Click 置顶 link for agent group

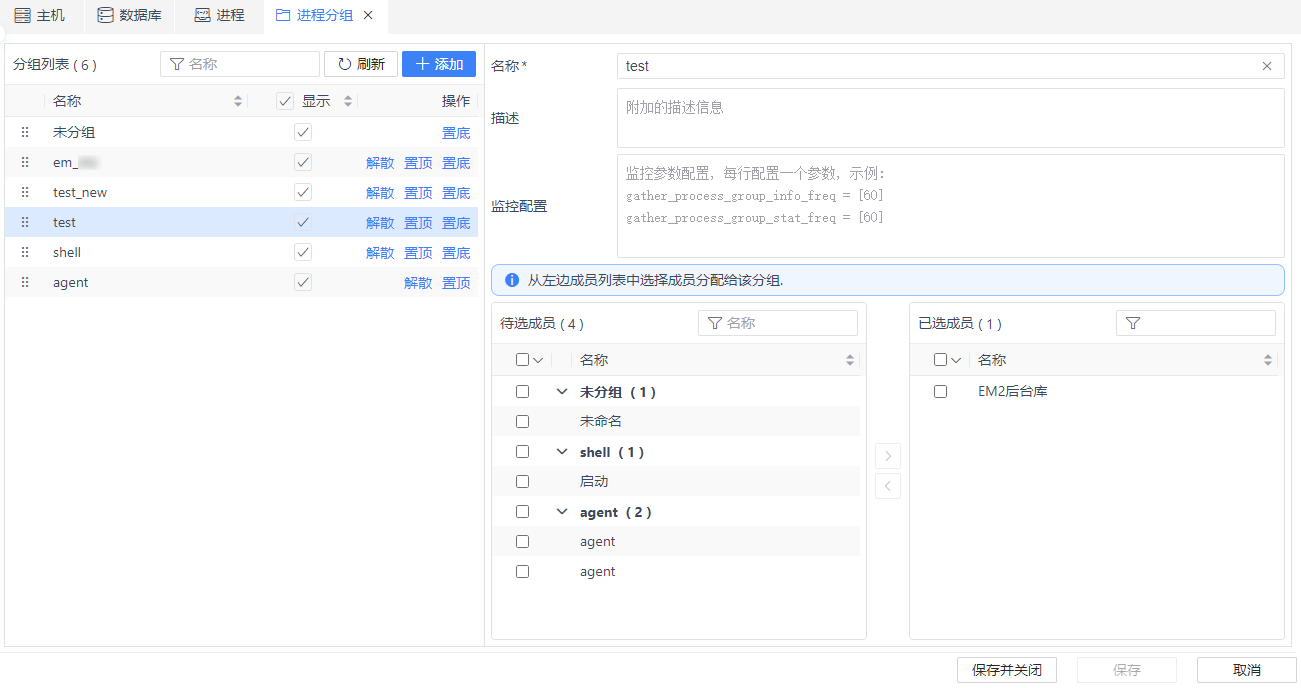(x=456, y=283)
